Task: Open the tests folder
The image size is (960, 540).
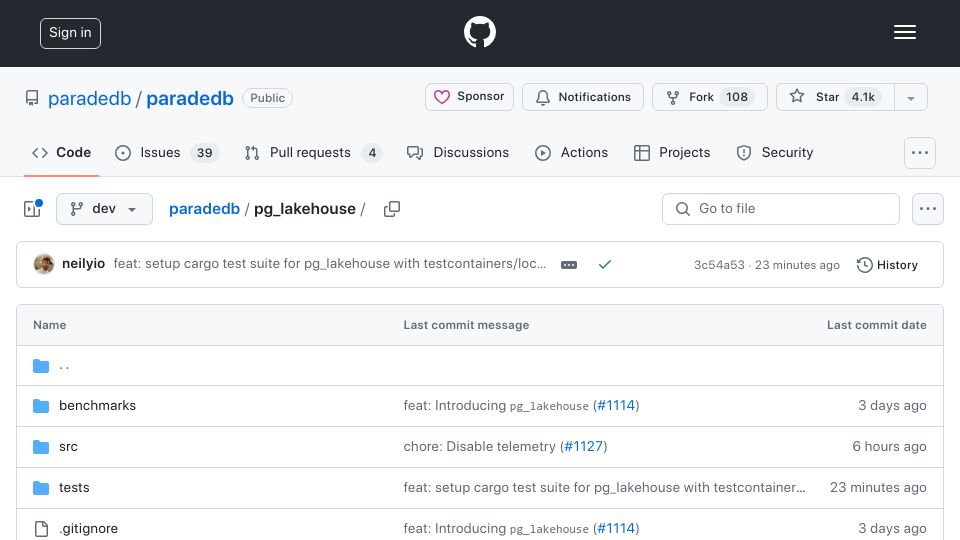Action: pyautogui.click(x=74, y=487)
